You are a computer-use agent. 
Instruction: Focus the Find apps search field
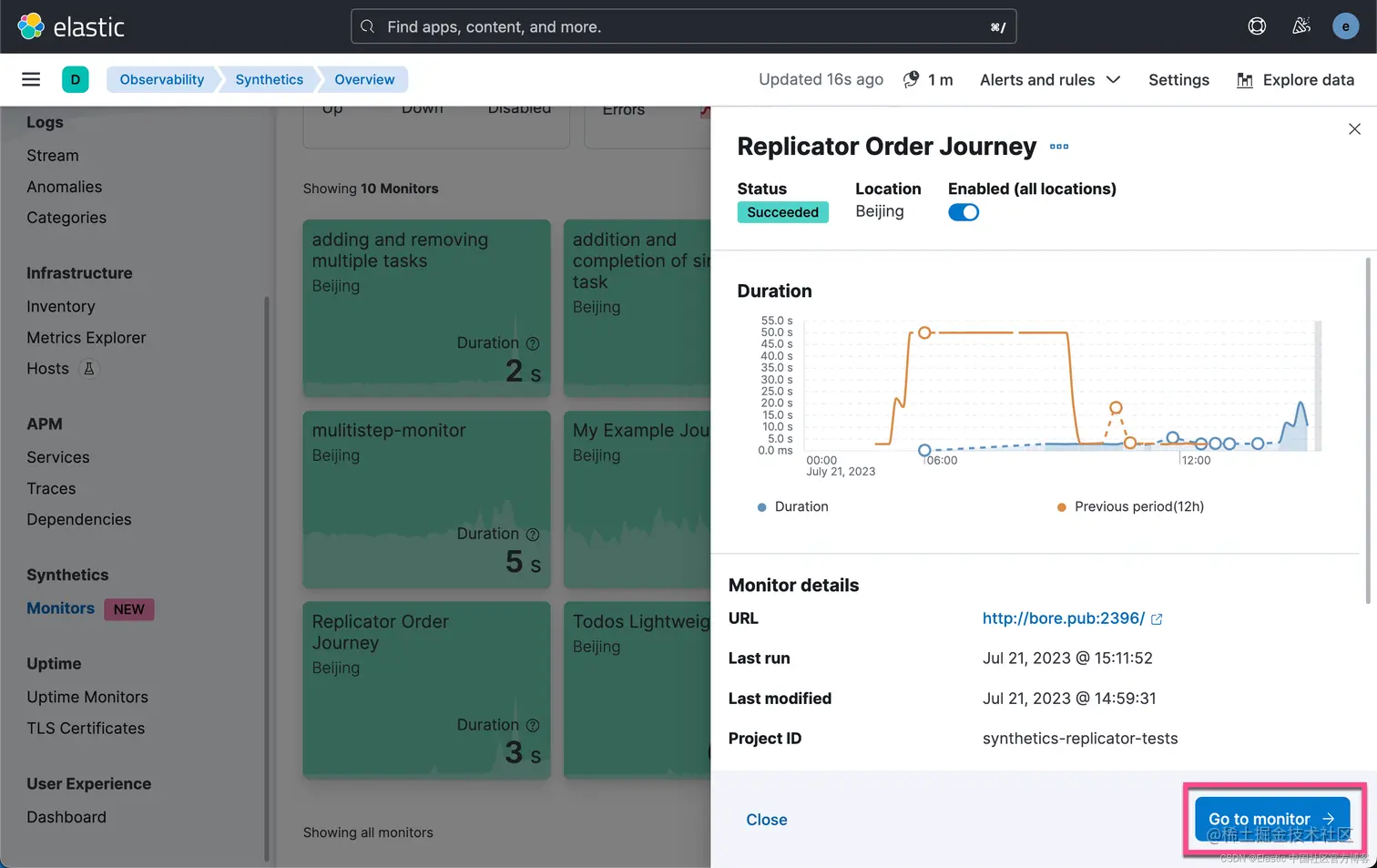683,26
